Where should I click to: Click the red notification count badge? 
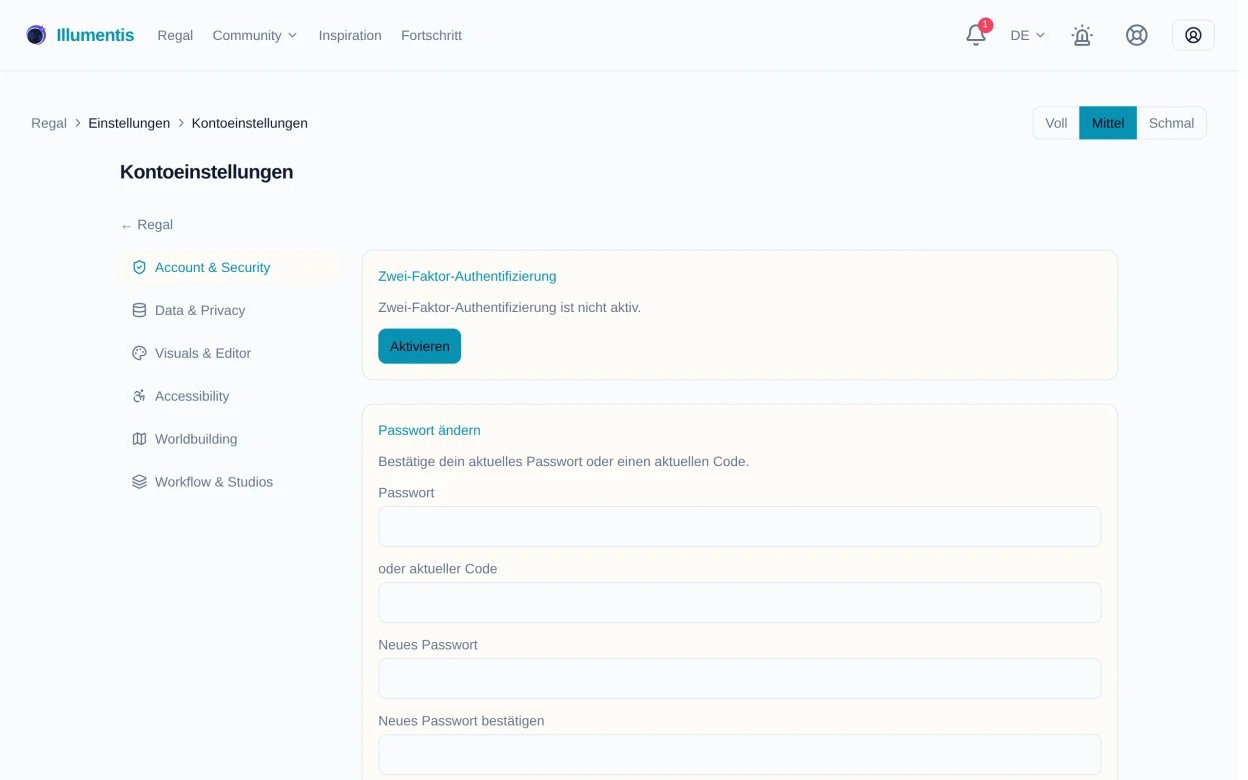click(985, 25)
